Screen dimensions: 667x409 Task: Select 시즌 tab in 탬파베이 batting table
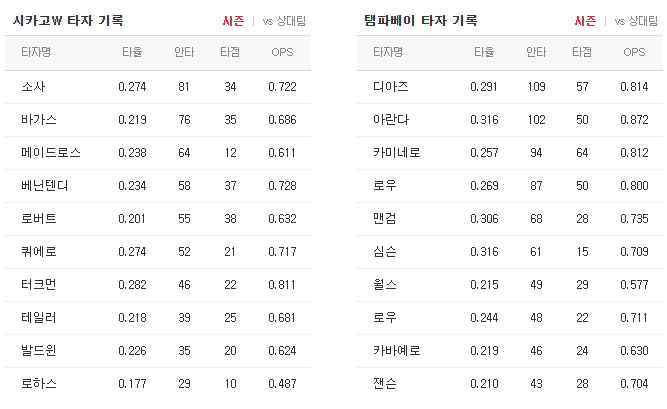pos(585,21)
